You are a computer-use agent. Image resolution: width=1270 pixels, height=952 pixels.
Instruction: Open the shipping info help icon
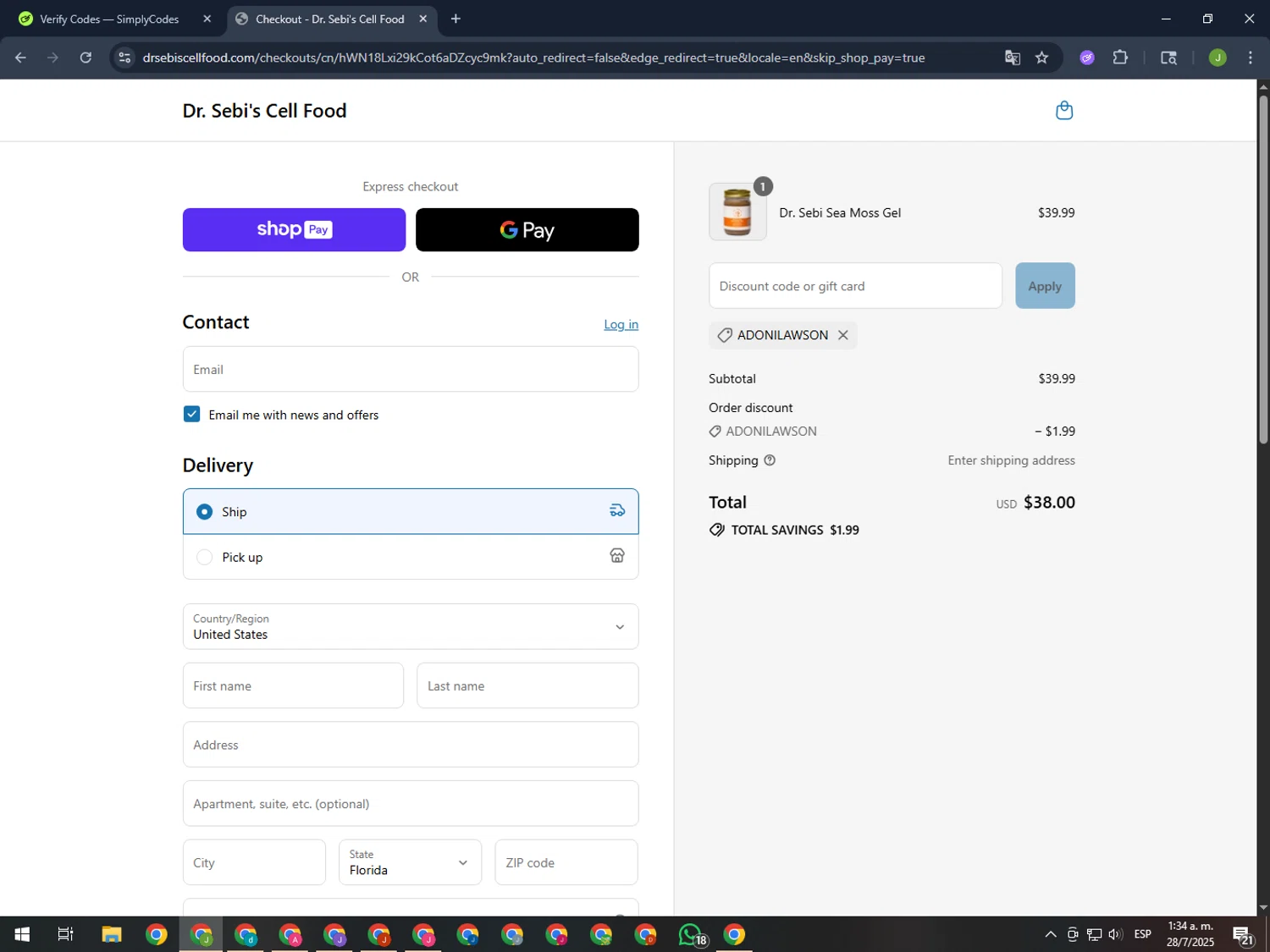[x=770, y=460]
